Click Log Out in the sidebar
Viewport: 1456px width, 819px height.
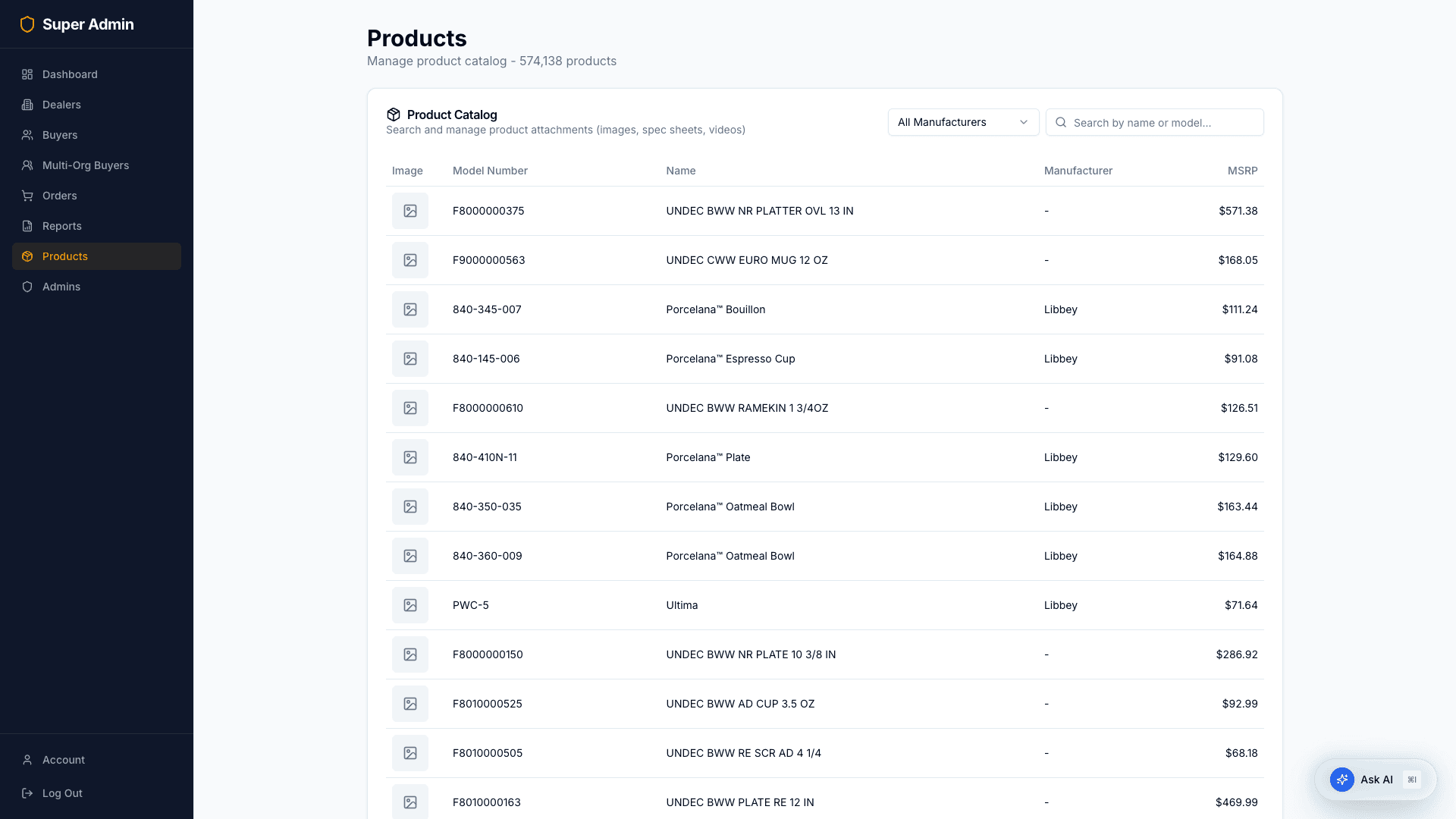point(96,793)
